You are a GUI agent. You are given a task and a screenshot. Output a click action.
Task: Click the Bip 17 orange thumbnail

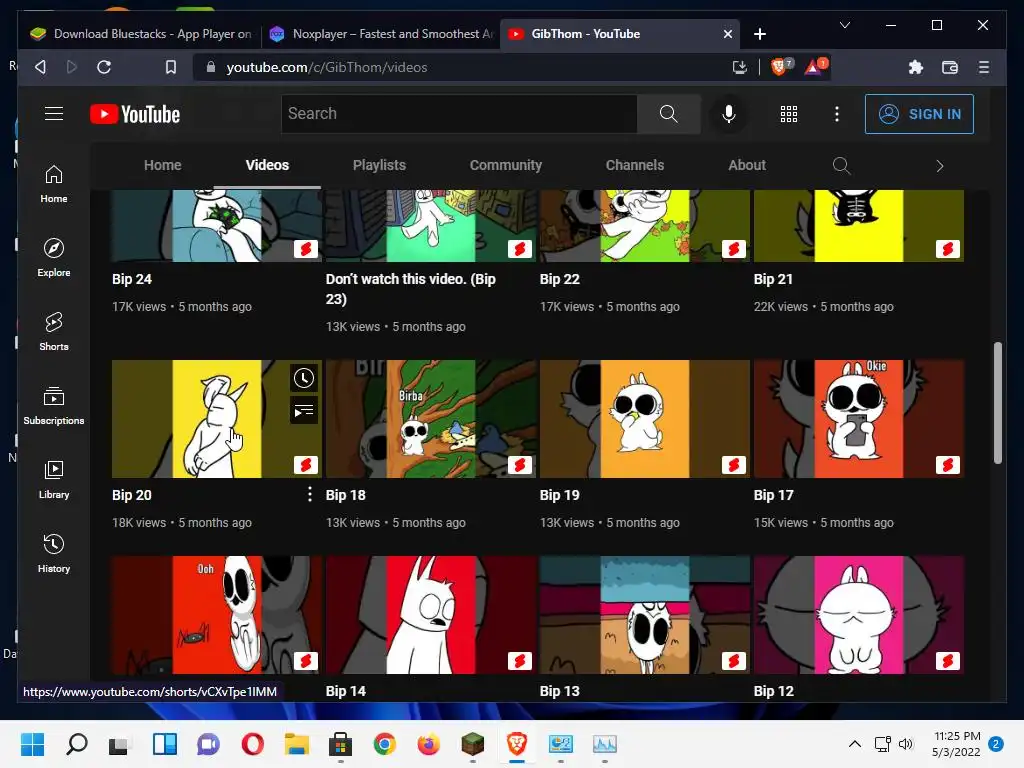[x=859, y=419]
